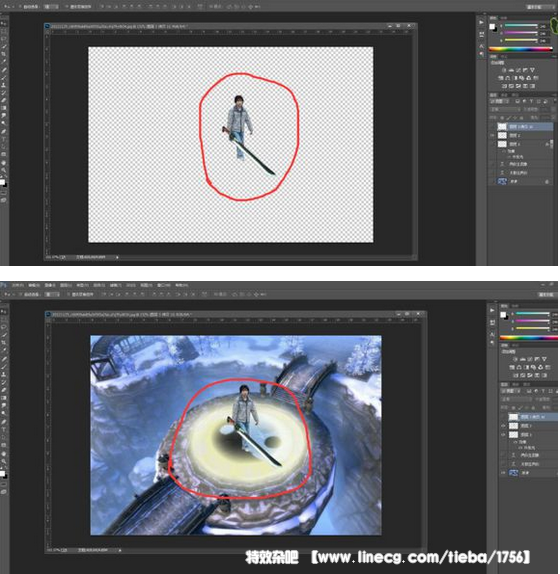This screenshot has height=574, width=560.
Task: Select Eraser tool in transparent-canvas window
Action: (4, 100)
